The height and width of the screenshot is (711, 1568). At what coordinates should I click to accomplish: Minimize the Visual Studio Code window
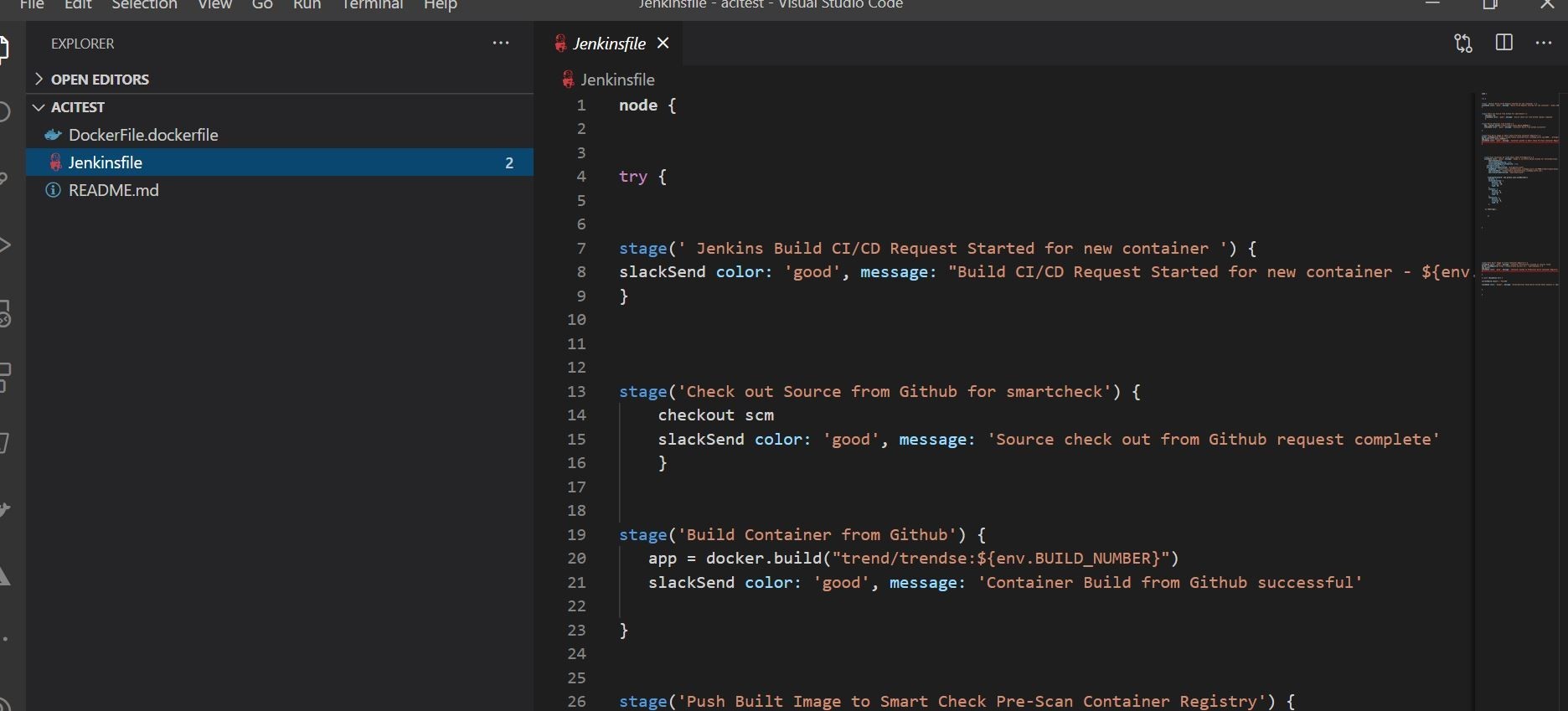coord(1433,4)
